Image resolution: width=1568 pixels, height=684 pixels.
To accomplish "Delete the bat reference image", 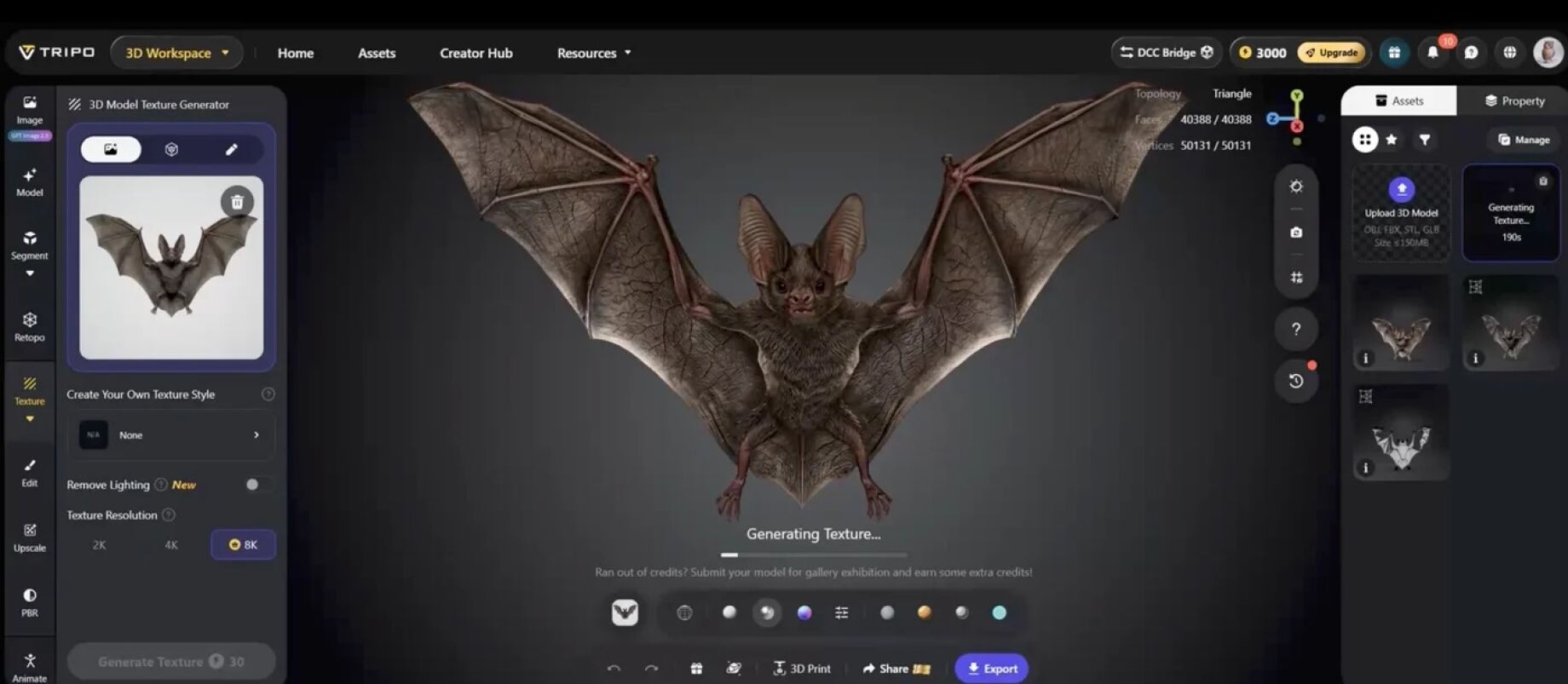I will (237, 202).
